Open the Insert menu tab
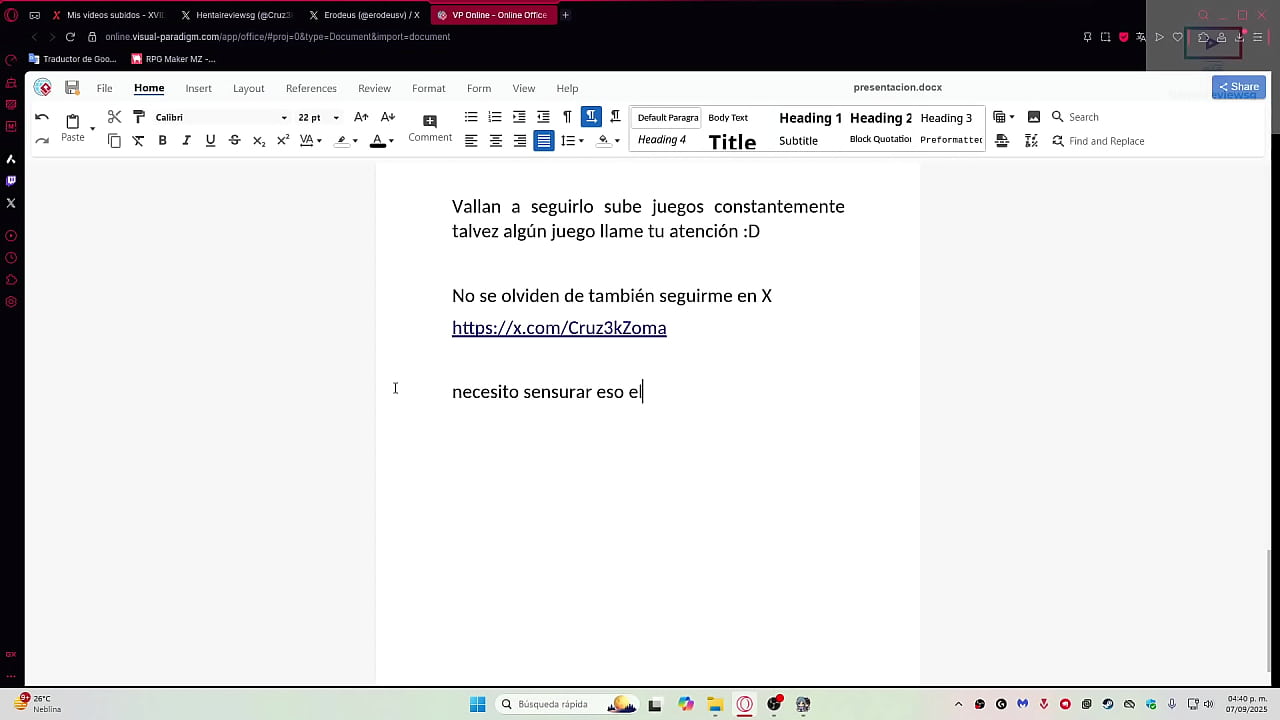 tap(198, 88)
